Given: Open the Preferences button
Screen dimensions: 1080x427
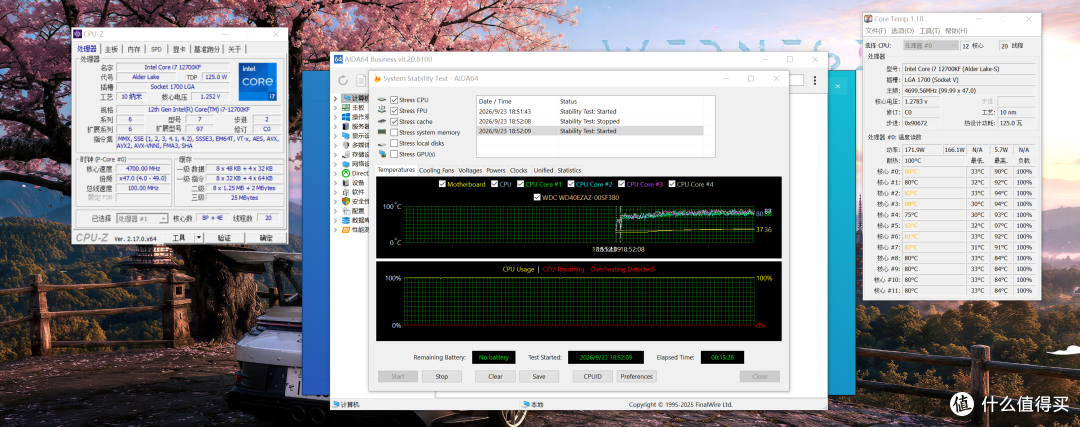Looking at the screenshot, I should (636, 377).
